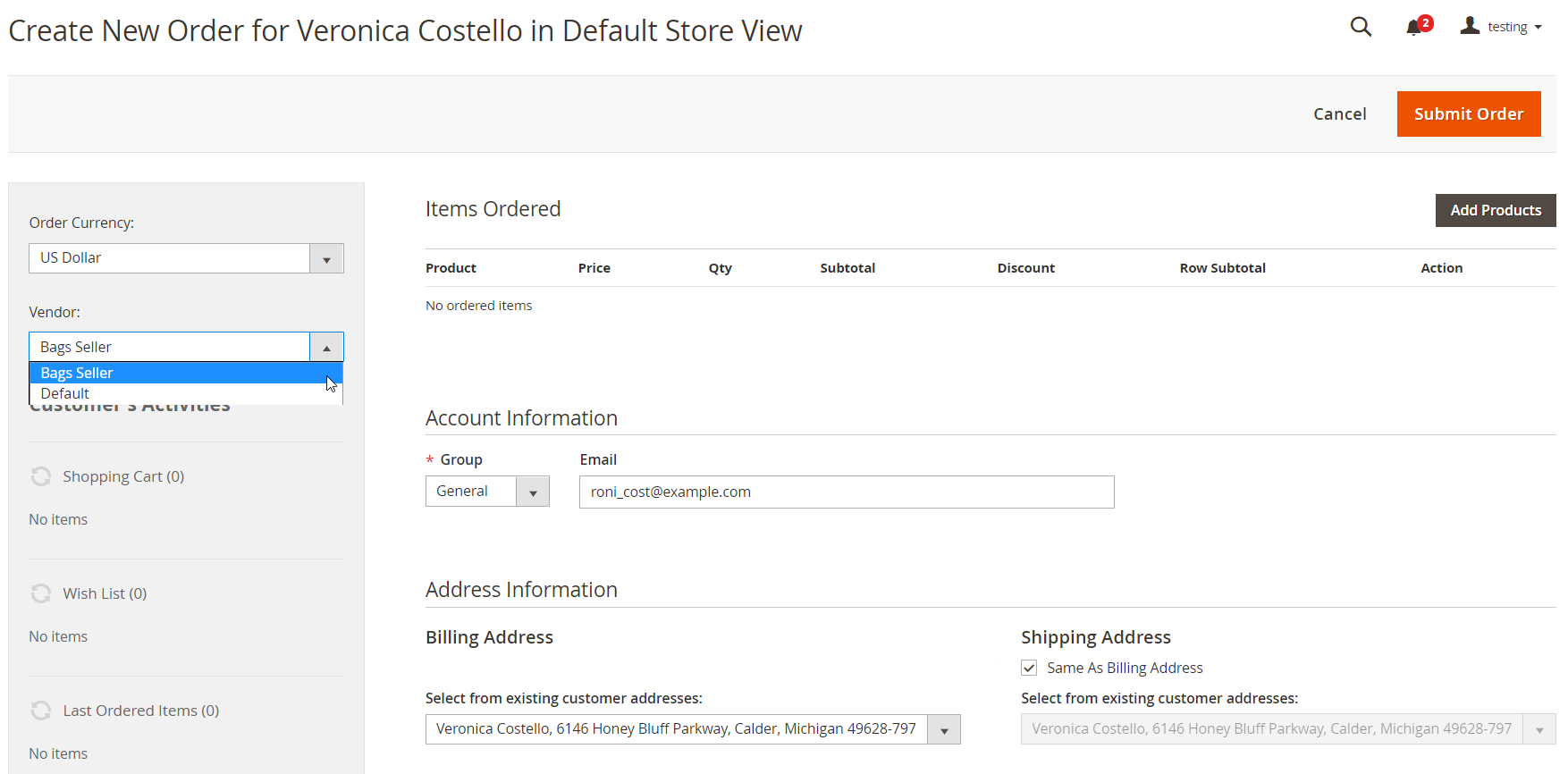Click the Add Products button
The image size is (1568, 774).
tap(1495, 210)
